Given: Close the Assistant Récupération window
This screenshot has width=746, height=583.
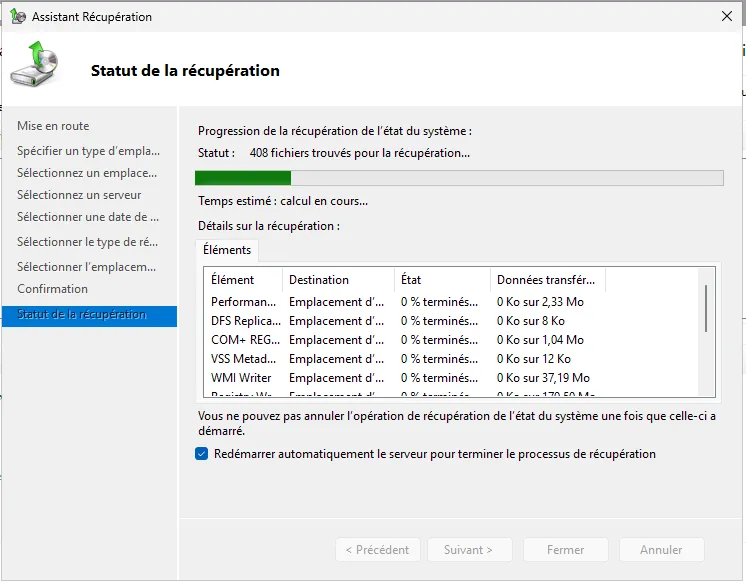Looking at the screenshot, I should (x=726, y=17).
